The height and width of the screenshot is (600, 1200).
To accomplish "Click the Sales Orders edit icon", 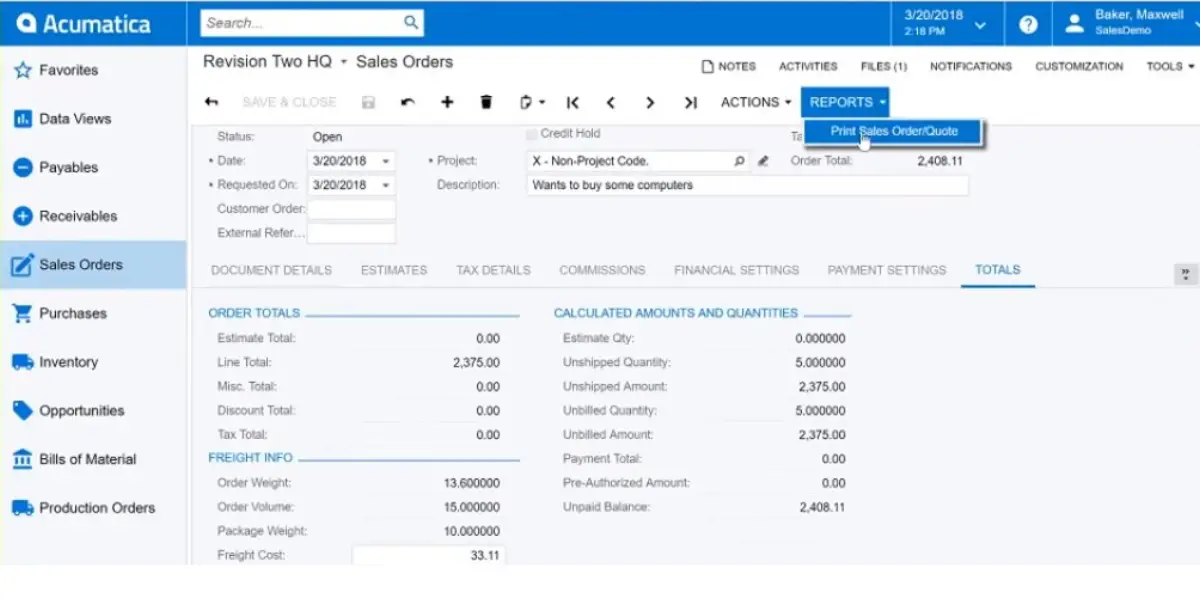I will [23, 265].
